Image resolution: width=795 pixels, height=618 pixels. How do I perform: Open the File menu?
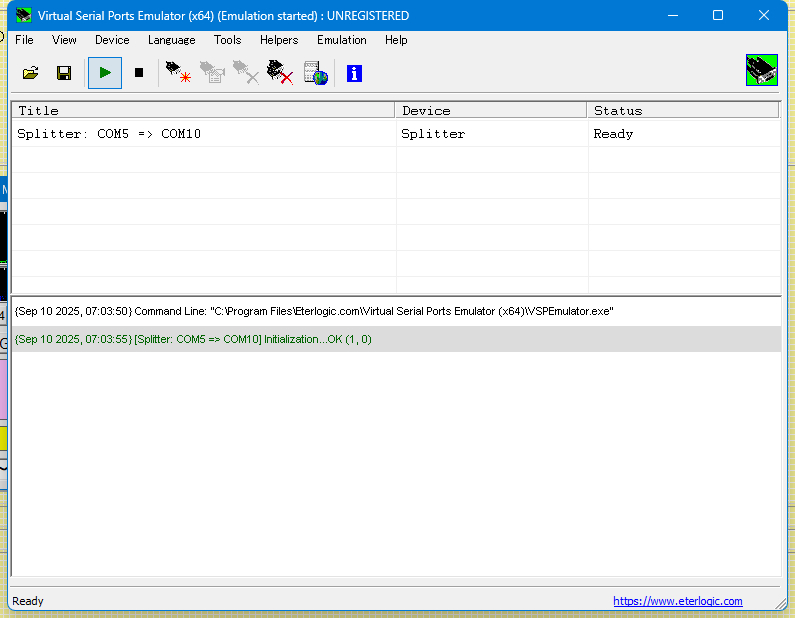24,40
